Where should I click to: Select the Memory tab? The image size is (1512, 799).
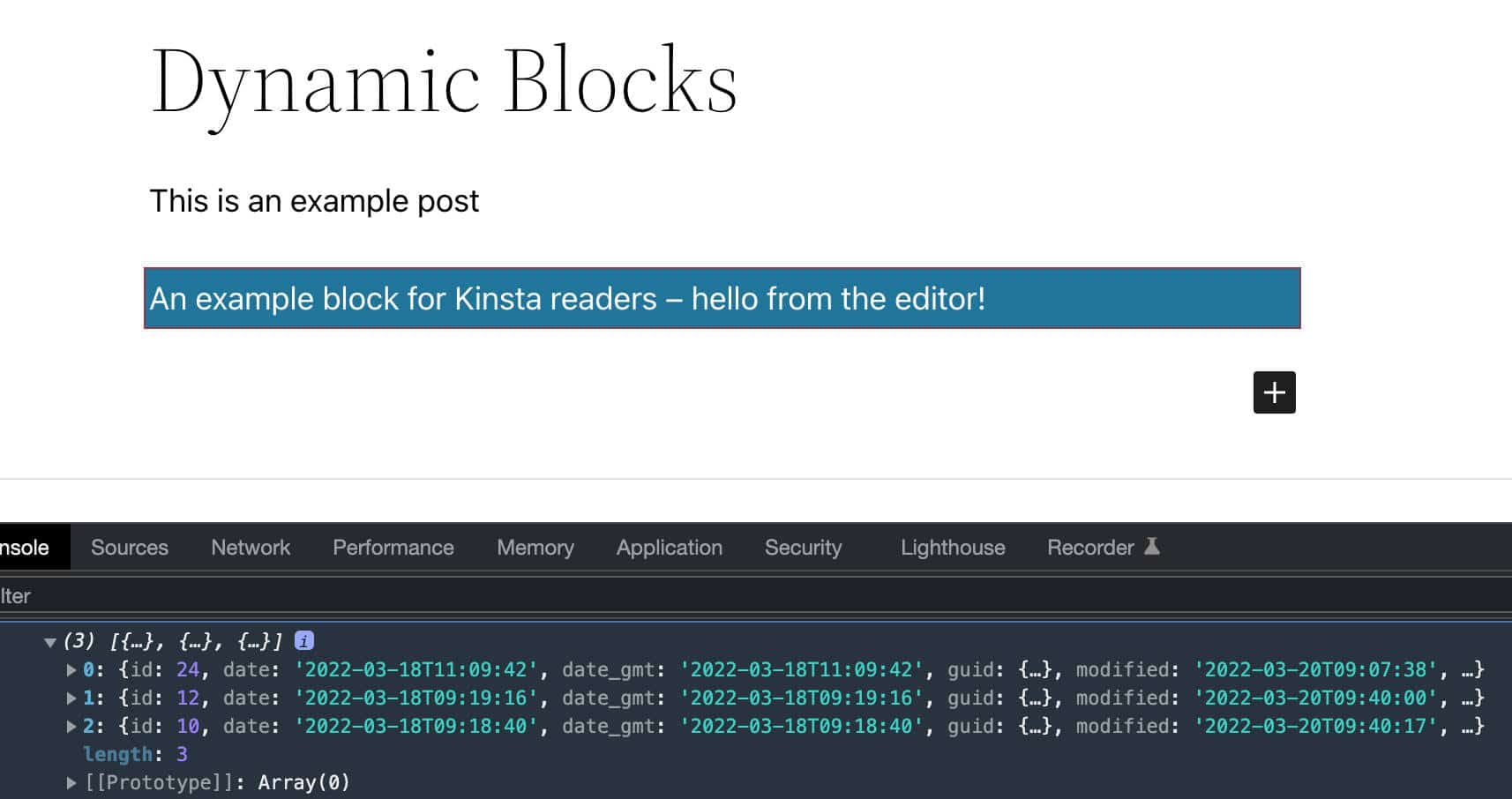pyautogui.click(x=535, y=548)
